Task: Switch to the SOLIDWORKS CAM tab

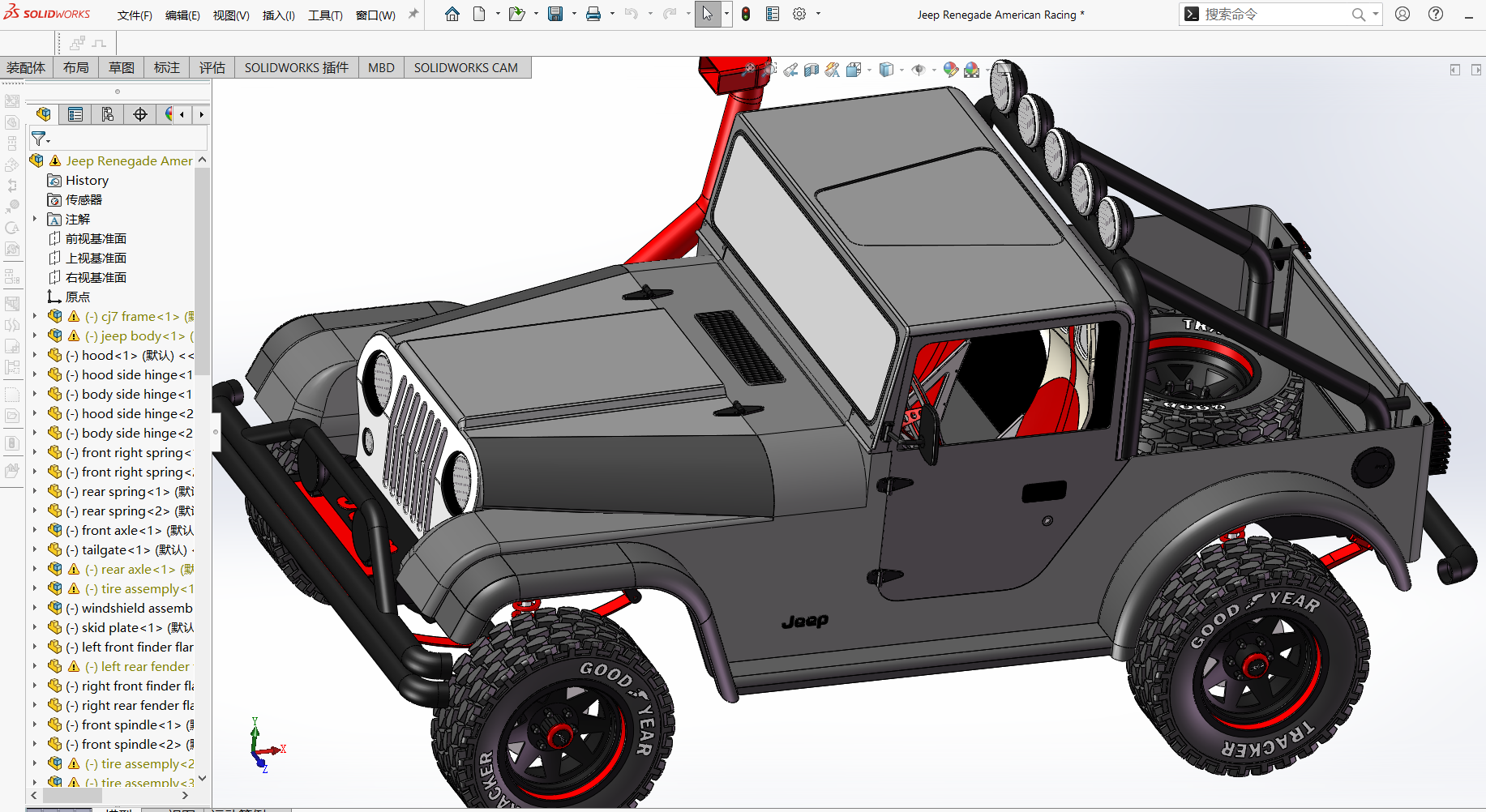Action: [x=466, y=67]
